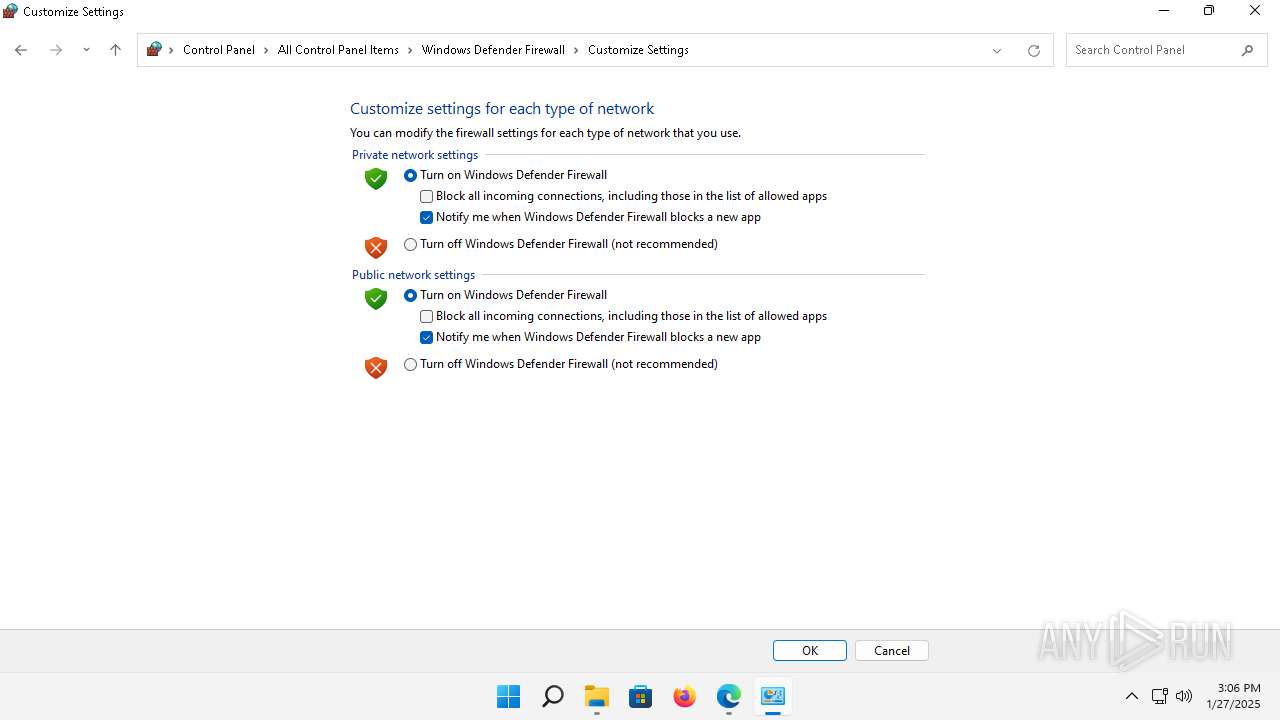Expand the chevron before Control Panel breadcrumb
Image resolution: width=1280 pixels, height=720 pixels.
click(x=171, y=50)
